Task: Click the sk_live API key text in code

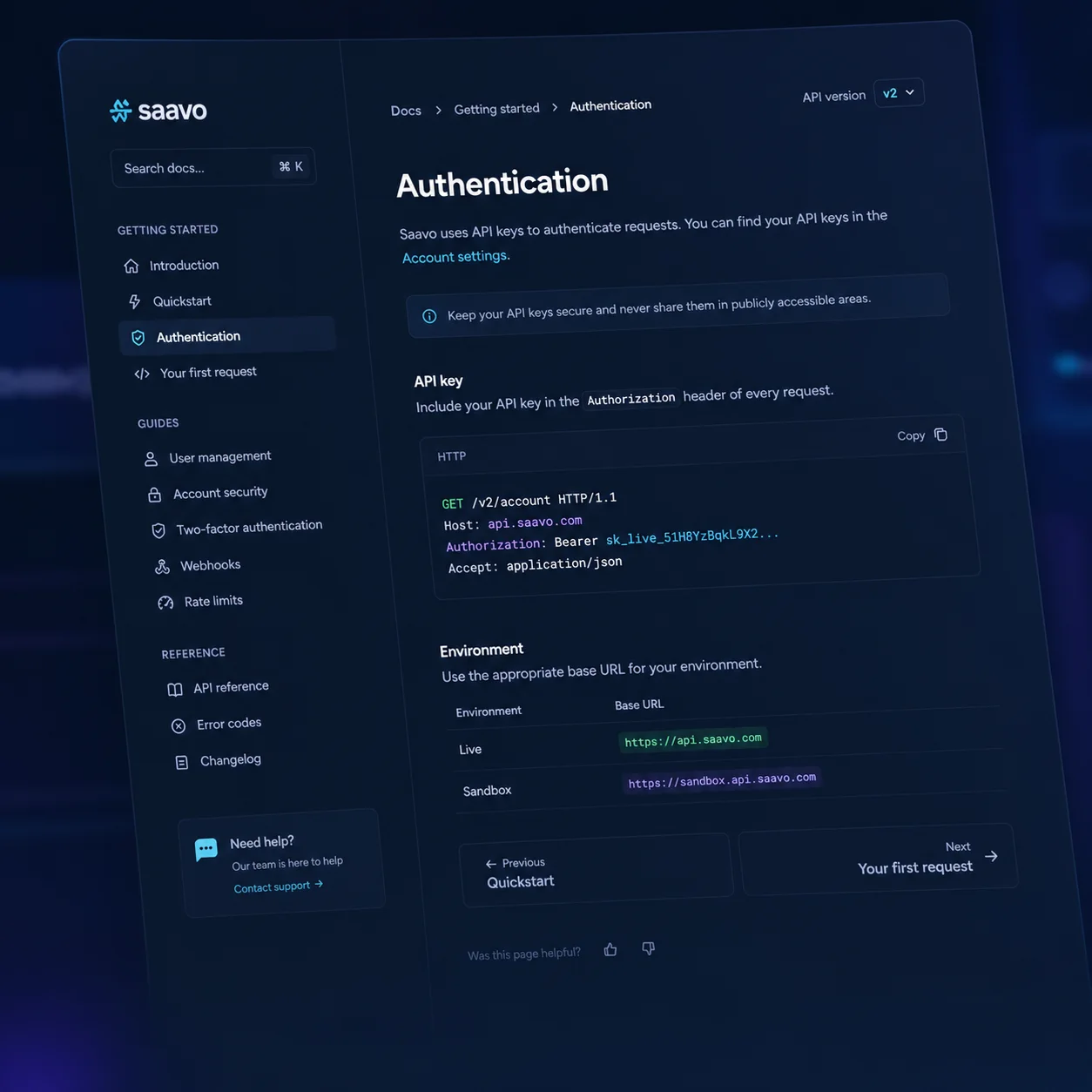Action: pos(692,536)
